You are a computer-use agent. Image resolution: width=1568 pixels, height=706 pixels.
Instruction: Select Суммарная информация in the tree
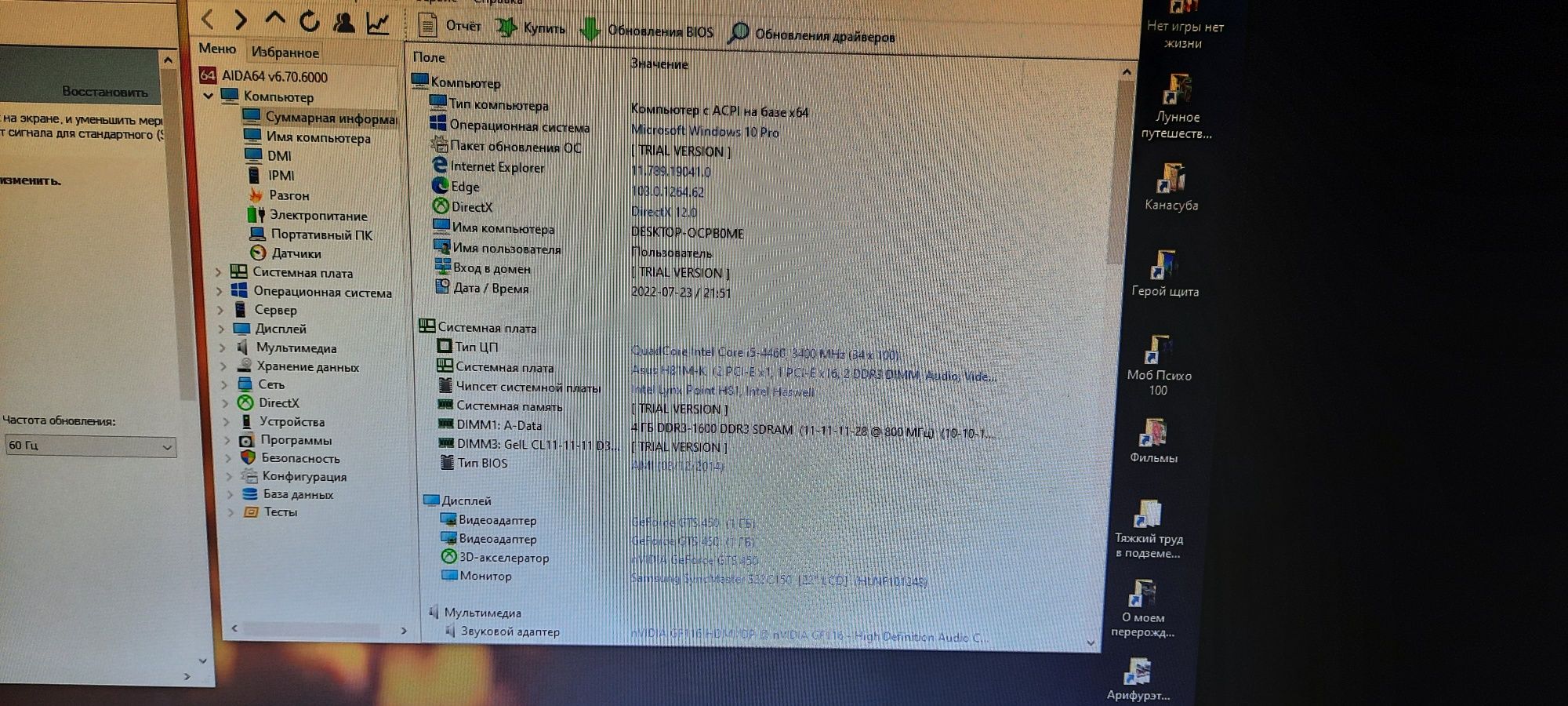pyautogui.click(x=320, y=118)
